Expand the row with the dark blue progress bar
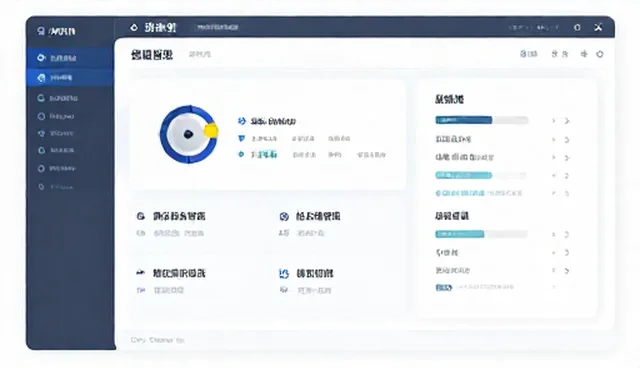640x368 pixels. (x=567, y=121)
